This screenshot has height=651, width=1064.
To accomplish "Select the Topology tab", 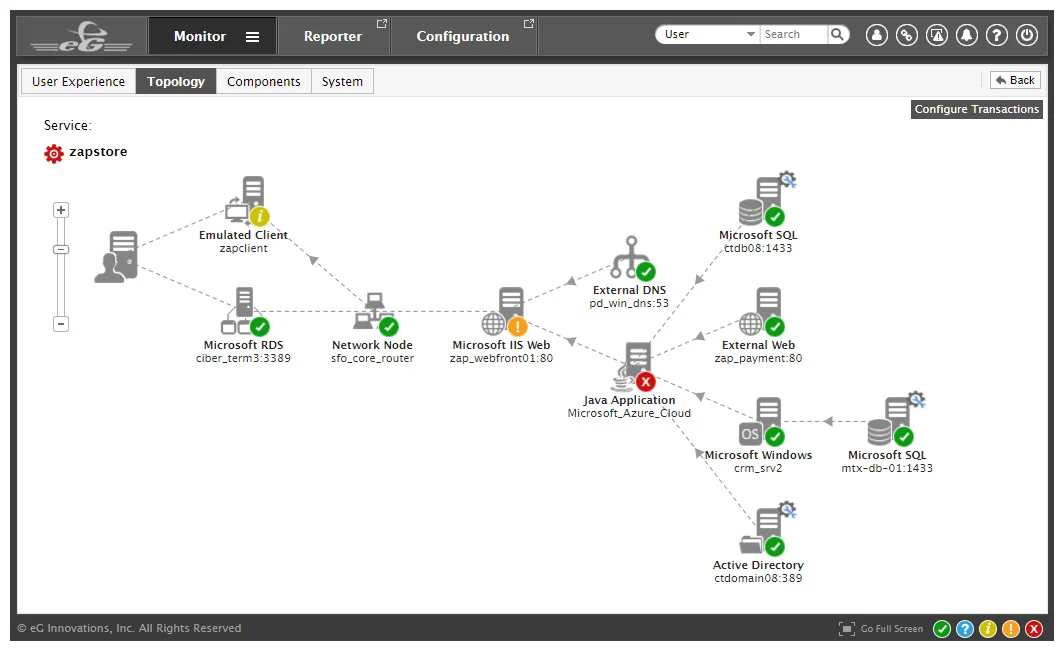I will tap(176, 81).
